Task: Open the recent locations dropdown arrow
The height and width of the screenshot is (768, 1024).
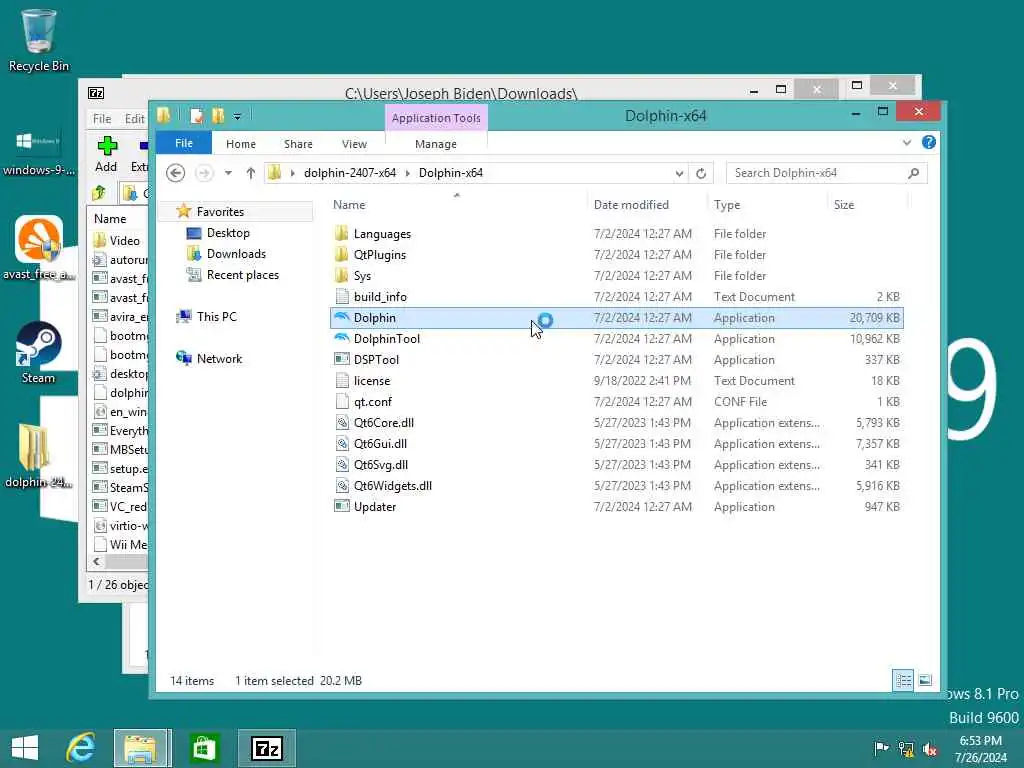Action: point(228,173)
